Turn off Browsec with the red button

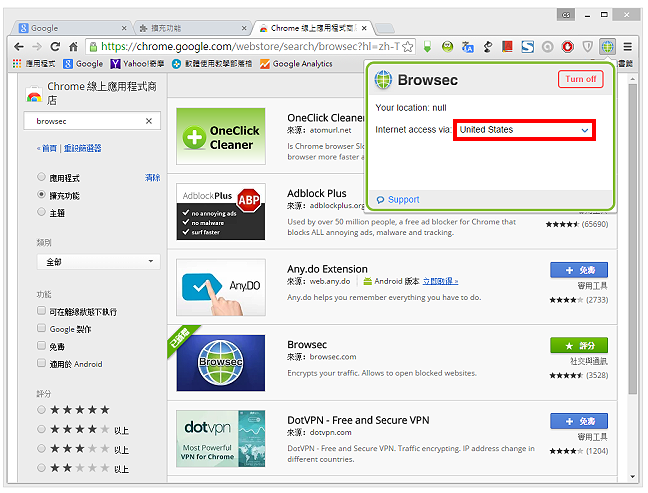coord(580,79)
